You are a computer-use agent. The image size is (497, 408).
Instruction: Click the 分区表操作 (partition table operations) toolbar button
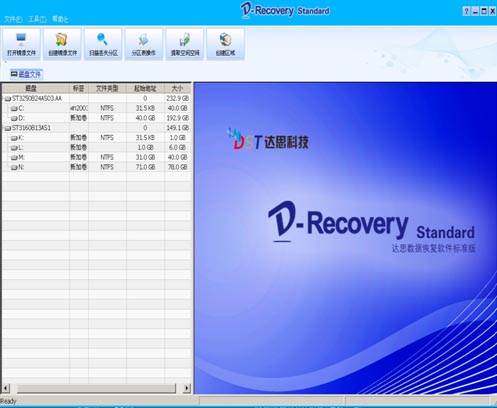pos(144,44)
